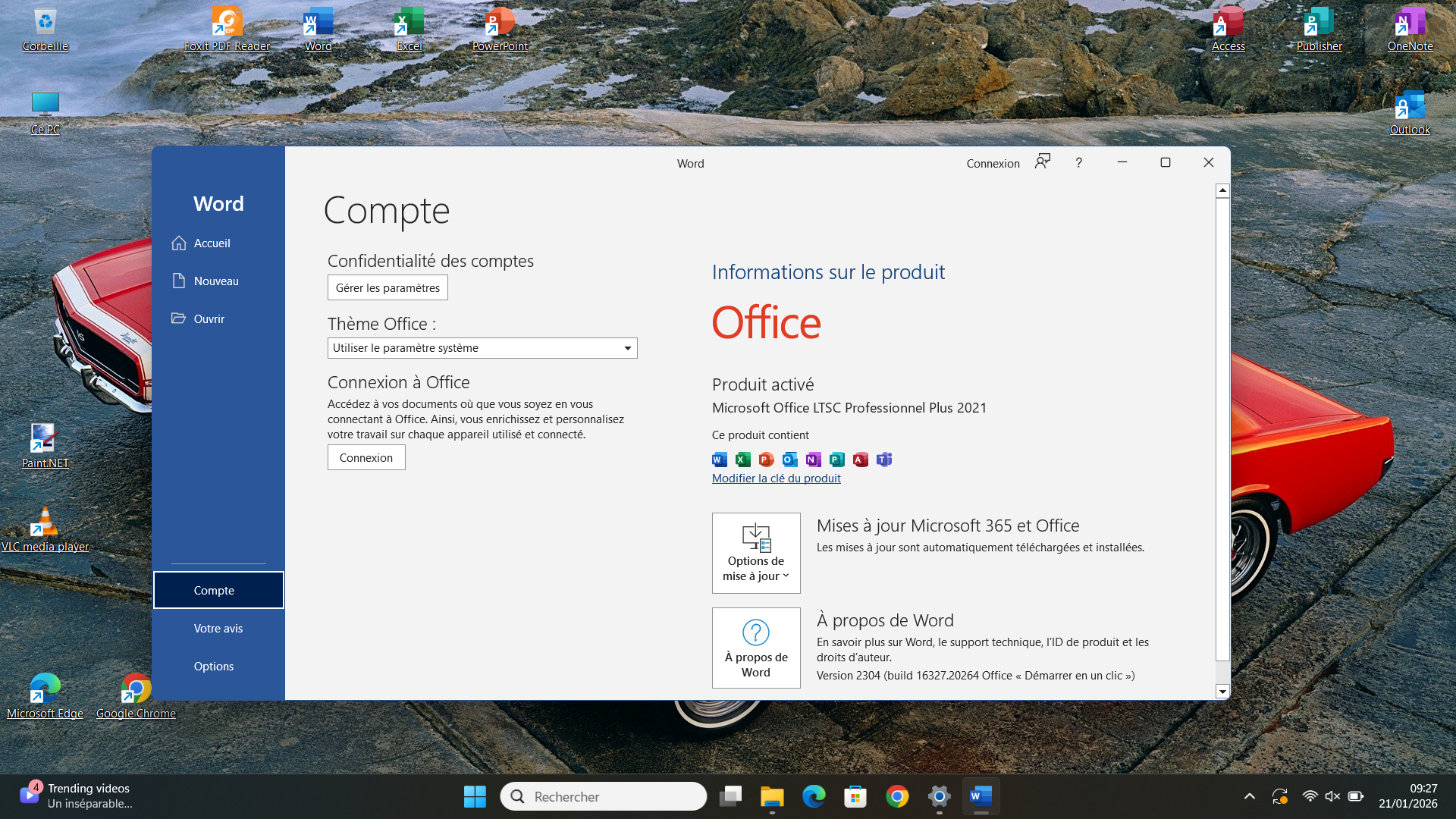The width and height of the screenshot is (1456, 819).
Task: Click the scrollbar up arrow in Compte
Action: click(1222, 190)
